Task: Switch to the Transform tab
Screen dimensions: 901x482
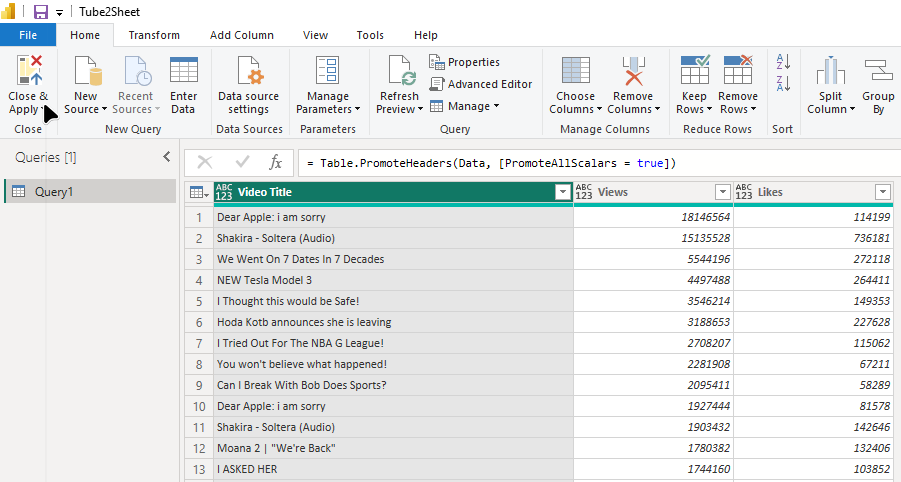Action: pos(154,35)
